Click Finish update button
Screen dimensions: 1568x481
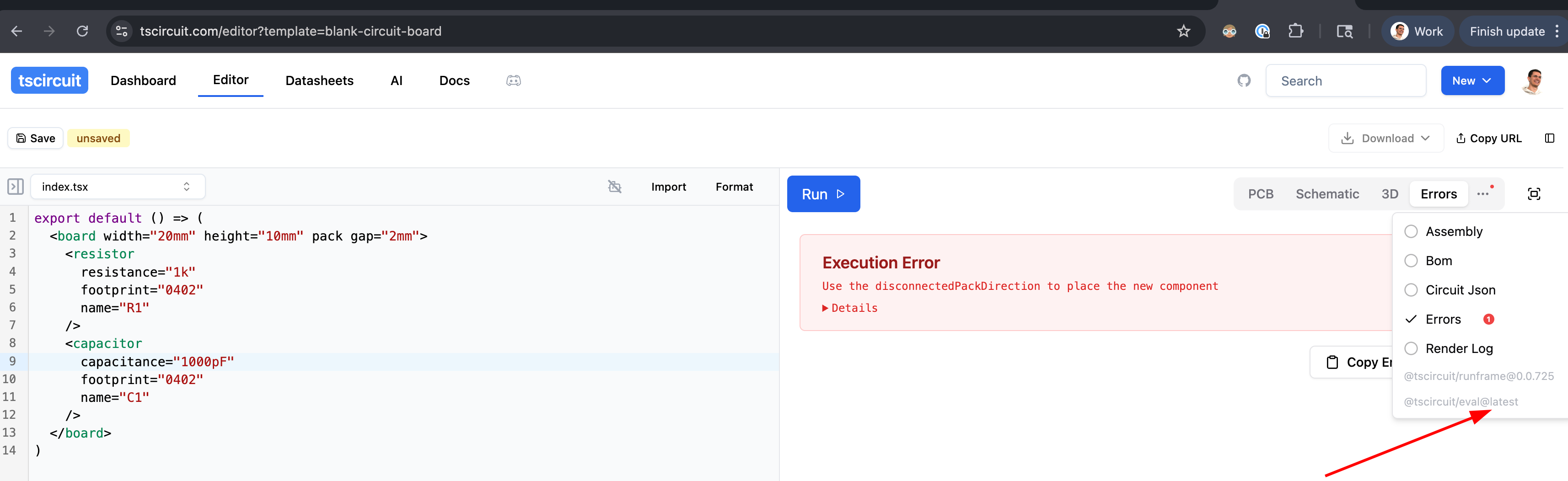(x=1507, y=31)
